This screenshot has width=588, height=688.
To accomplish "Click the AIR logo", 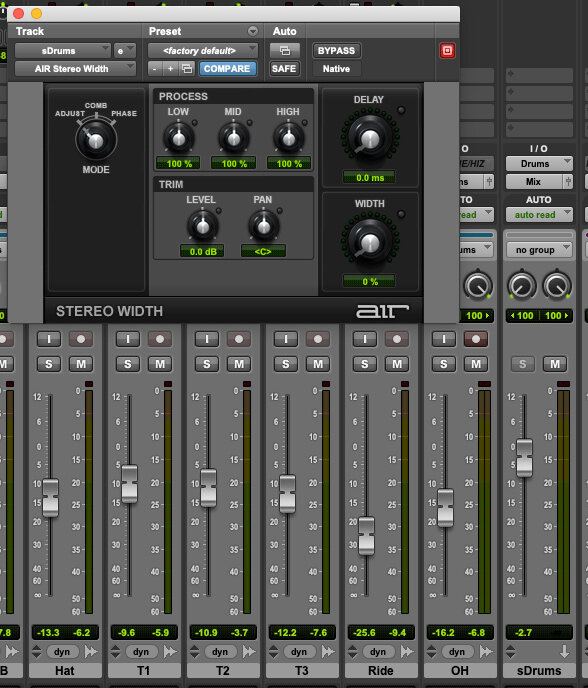I will 382,311.
